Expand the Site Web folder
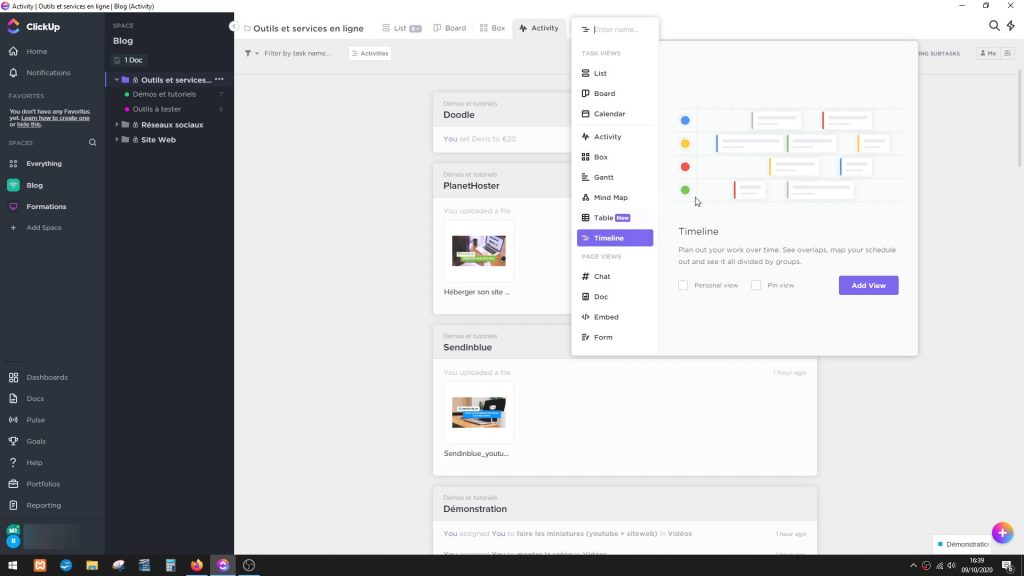Screen dimensions: 1024x576 click(117, 139)
